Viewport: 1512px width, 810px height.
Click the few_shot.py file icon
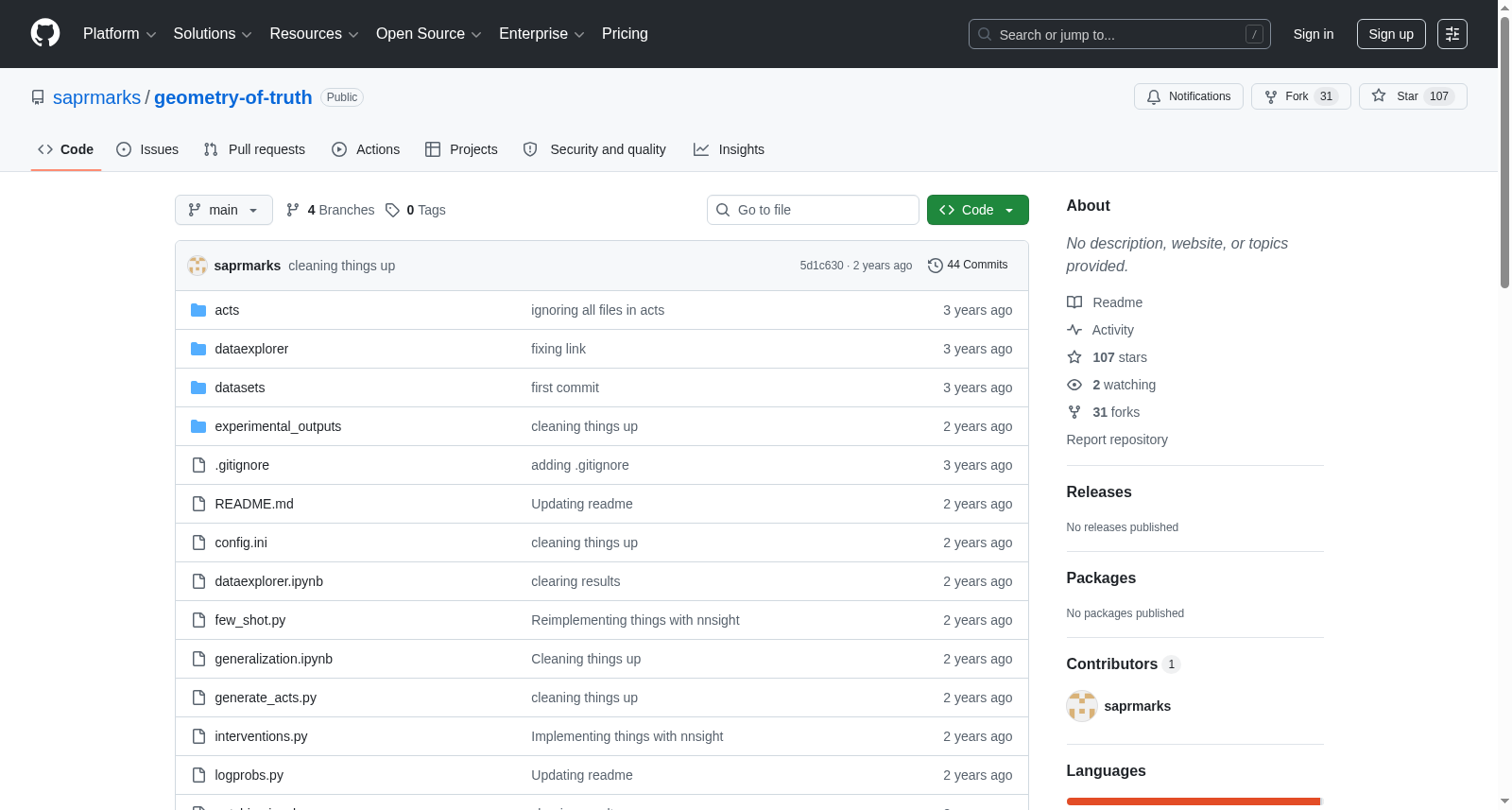coord(198,620)
